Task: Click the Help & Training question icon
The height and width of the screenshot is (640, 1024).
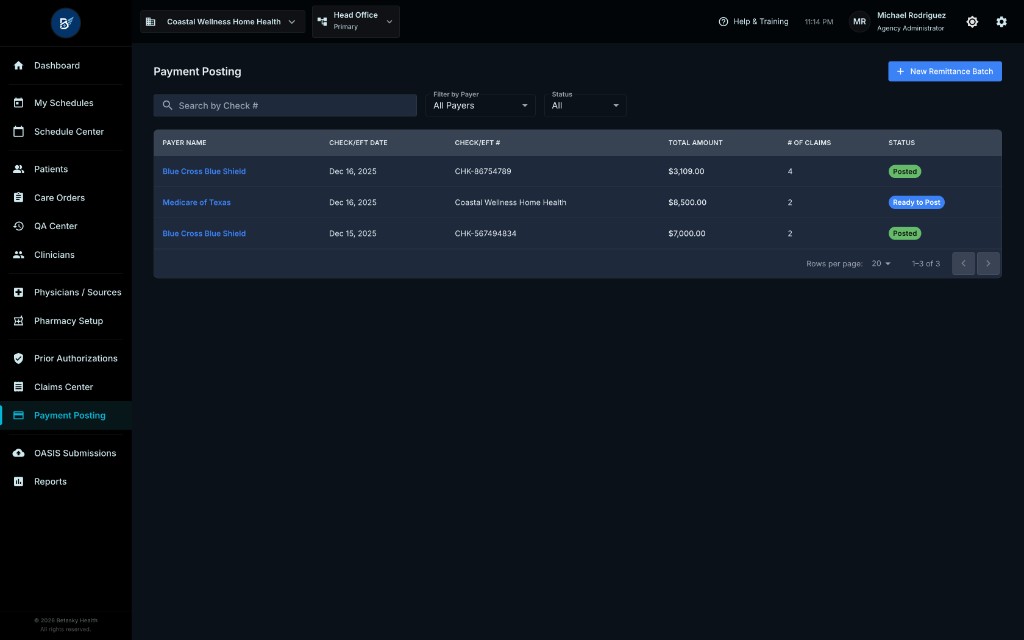Action: (723, 22)
